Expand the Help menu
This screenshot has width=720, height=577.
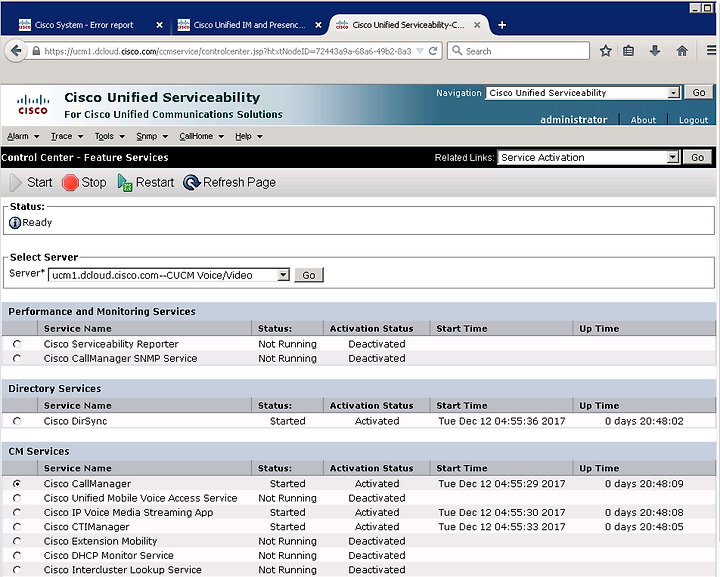point(248,136)
